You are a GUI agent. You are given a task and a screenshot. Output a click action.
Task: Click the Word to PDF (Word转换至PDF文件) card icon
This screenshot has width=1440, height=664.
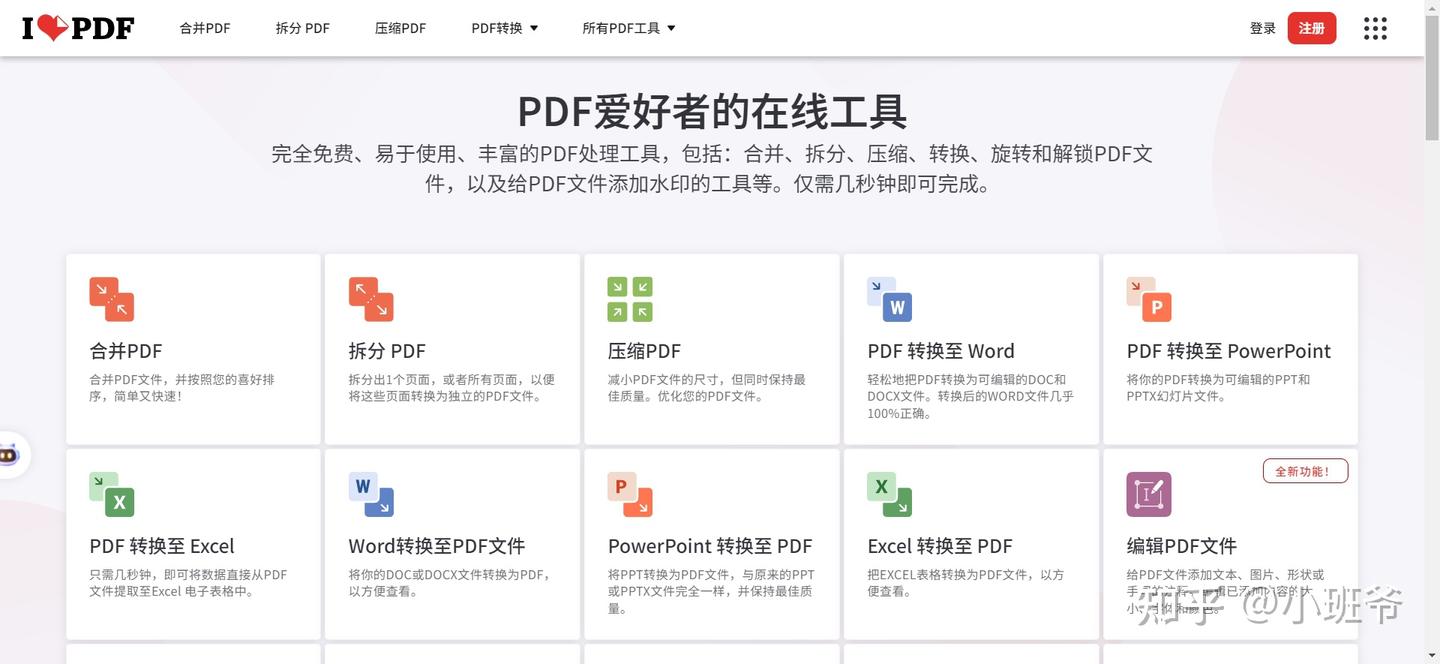(371, 494)
